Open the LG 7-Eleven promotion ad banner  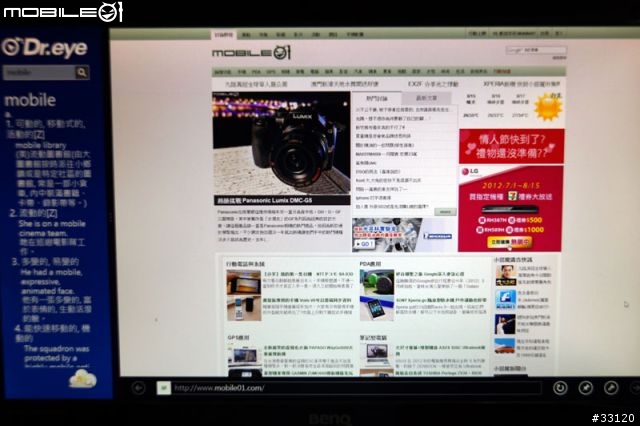click(x=510, y=209)
